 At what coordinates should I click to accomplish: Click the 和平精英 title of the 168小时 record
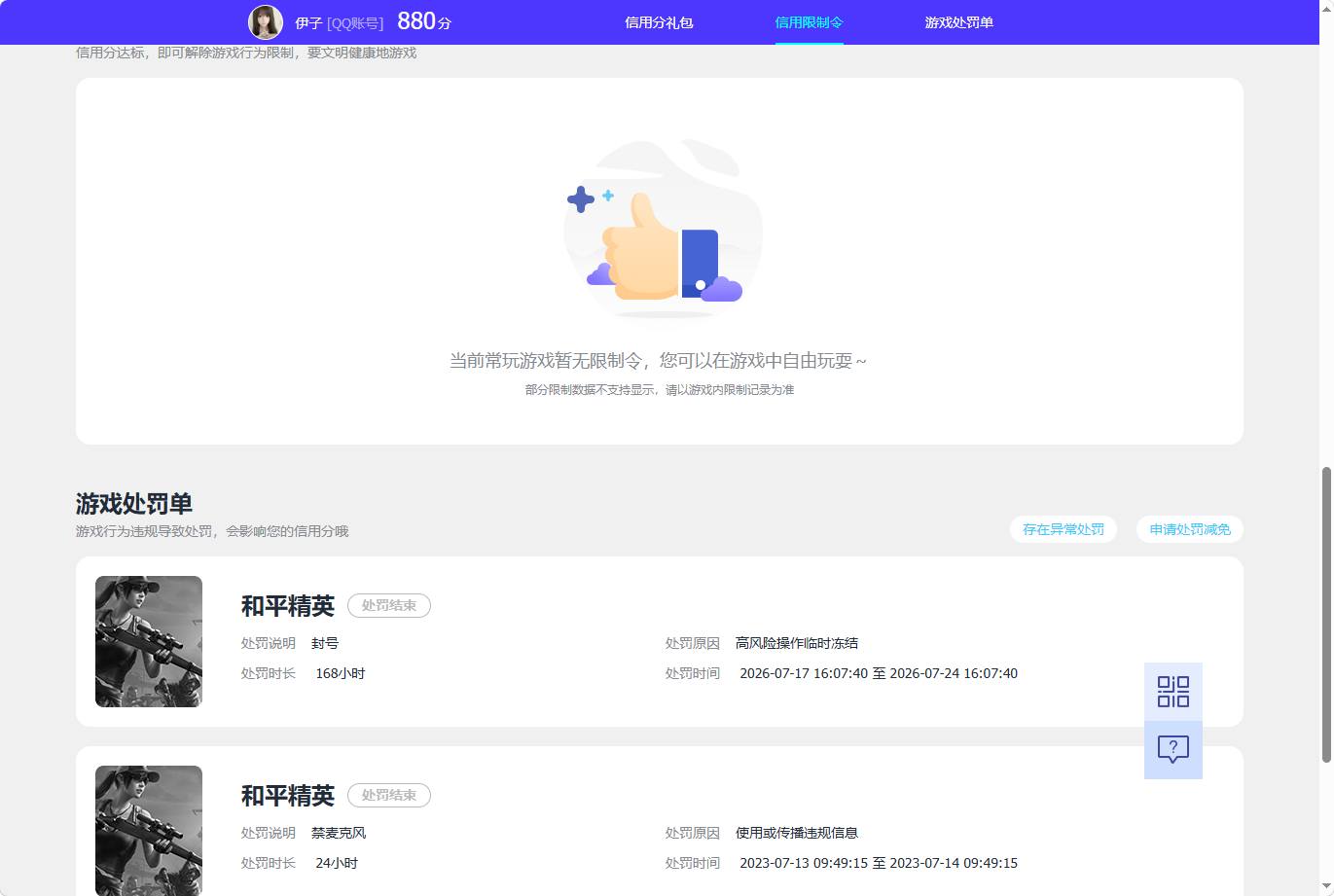(x=288, y=606)
